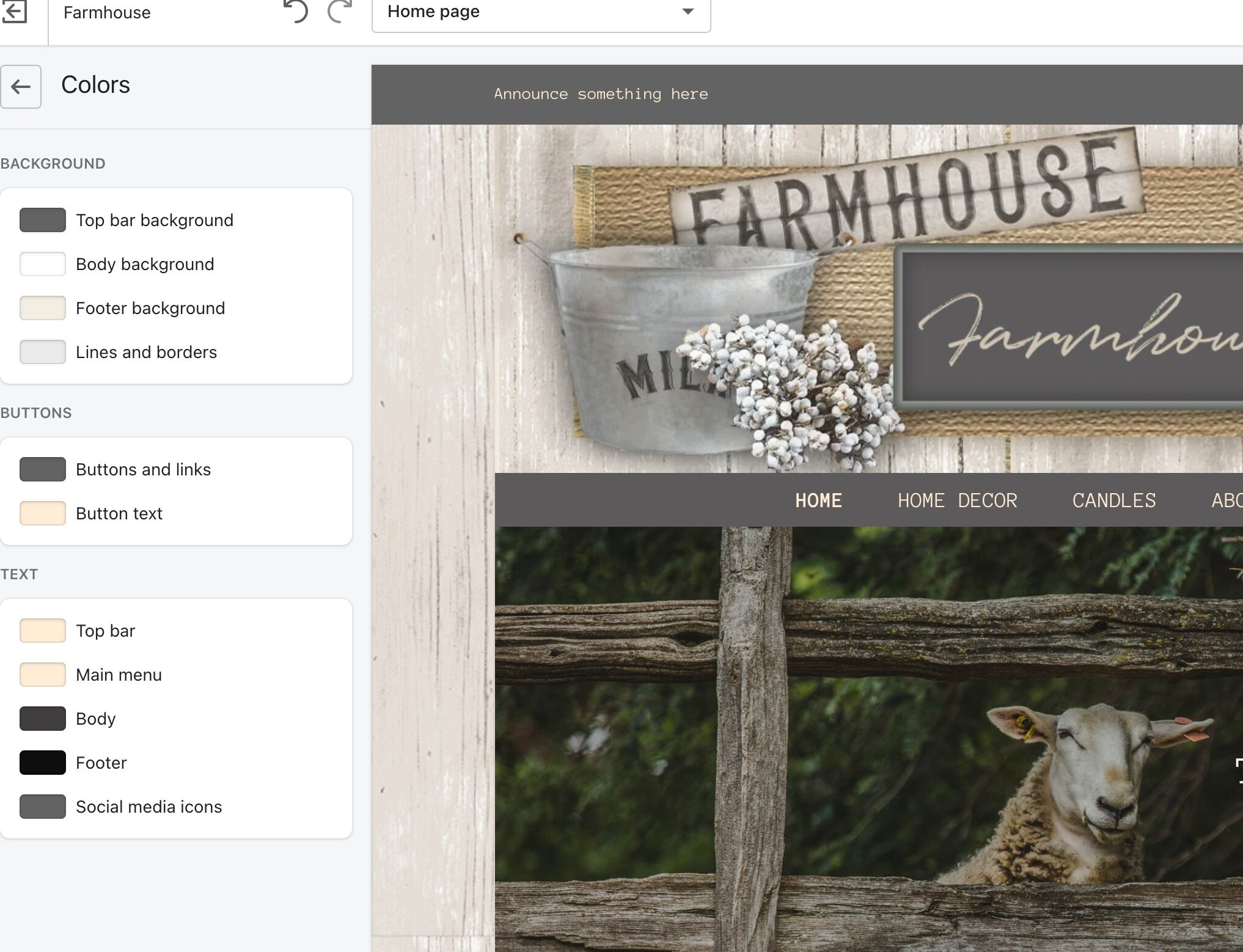This screenshot has height=952, width=1243.
Task: Change the Main menu text color
Action: click(42, 675)
